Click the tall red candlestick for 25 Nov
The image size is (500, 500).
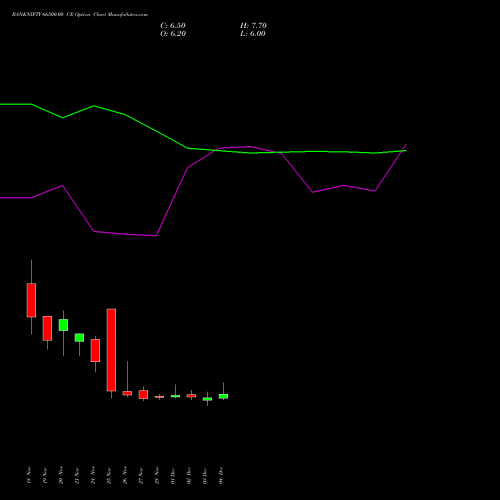tap(111, 350)
